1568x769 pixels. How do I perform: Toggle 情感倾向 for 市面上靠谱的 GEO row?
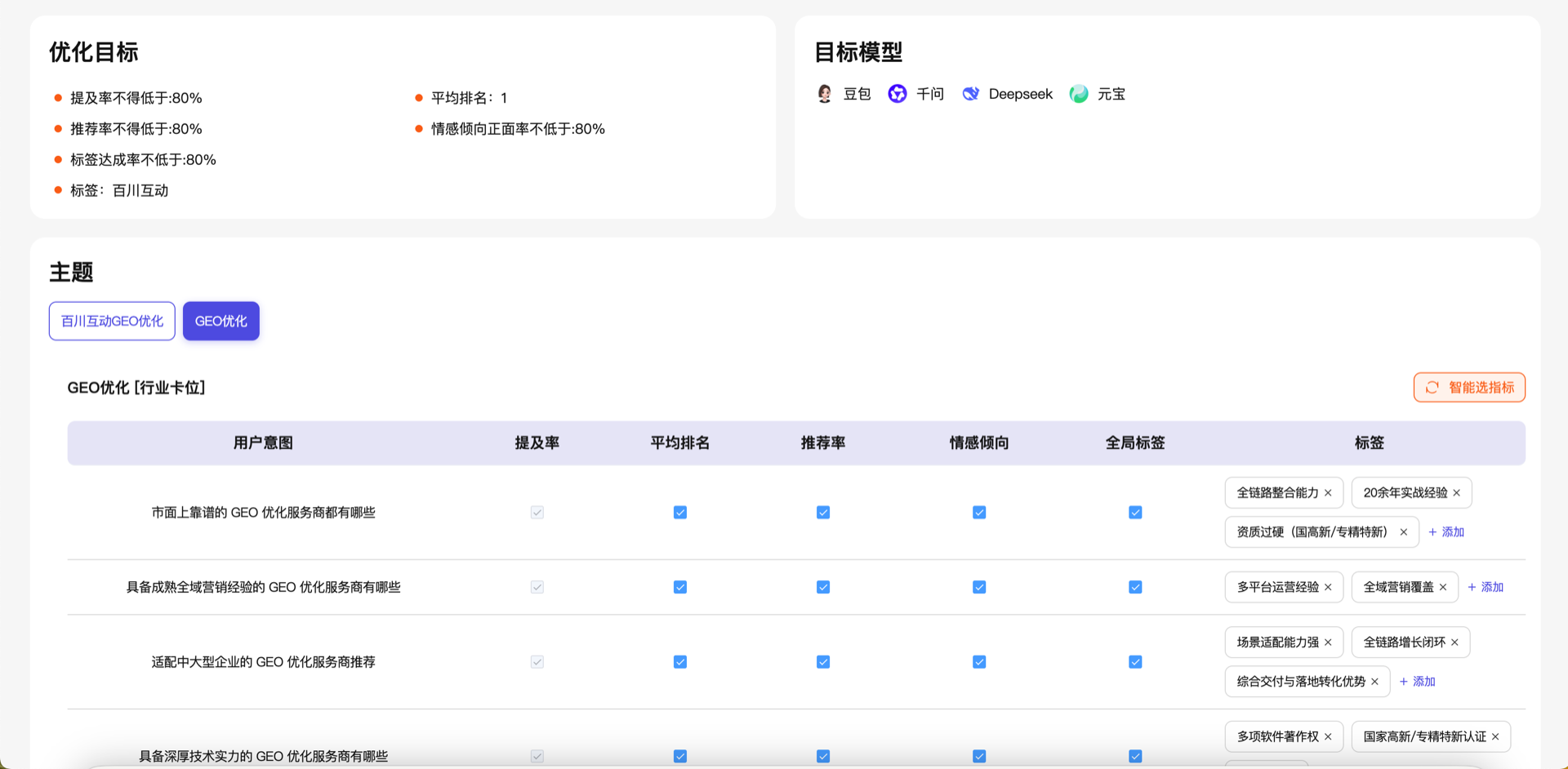coord(979,513)
